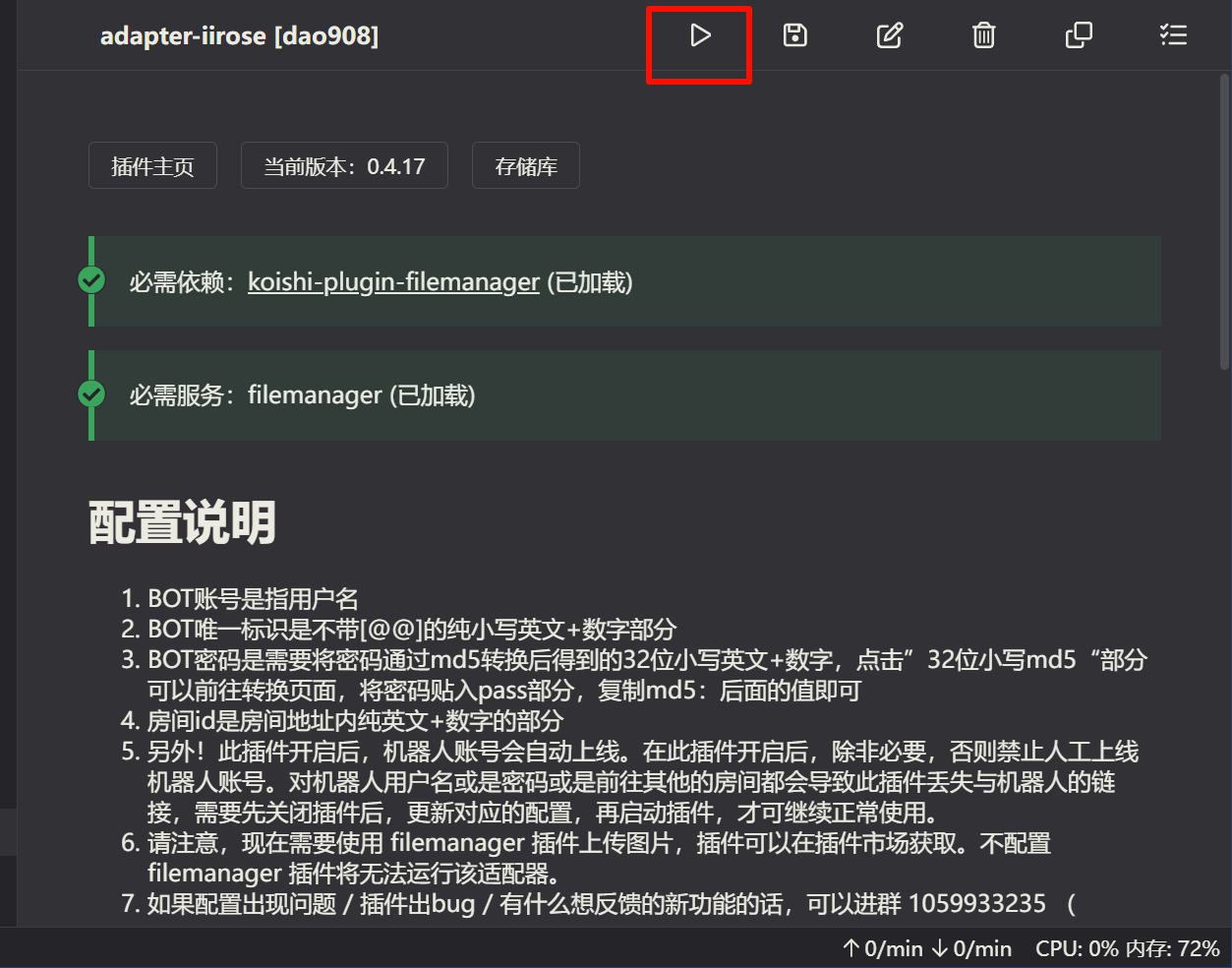Click the network traffic indicator in the status bar
1232x968 pixels.
point(926,948)
